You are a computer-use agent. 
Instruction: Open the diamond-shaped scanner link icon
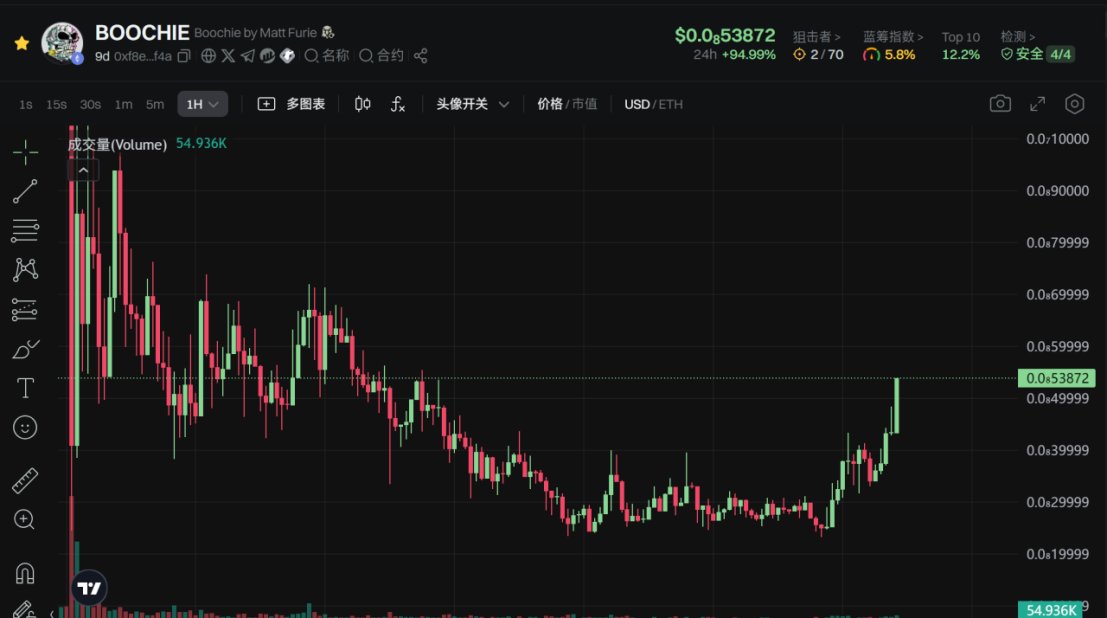click(287, 56)
